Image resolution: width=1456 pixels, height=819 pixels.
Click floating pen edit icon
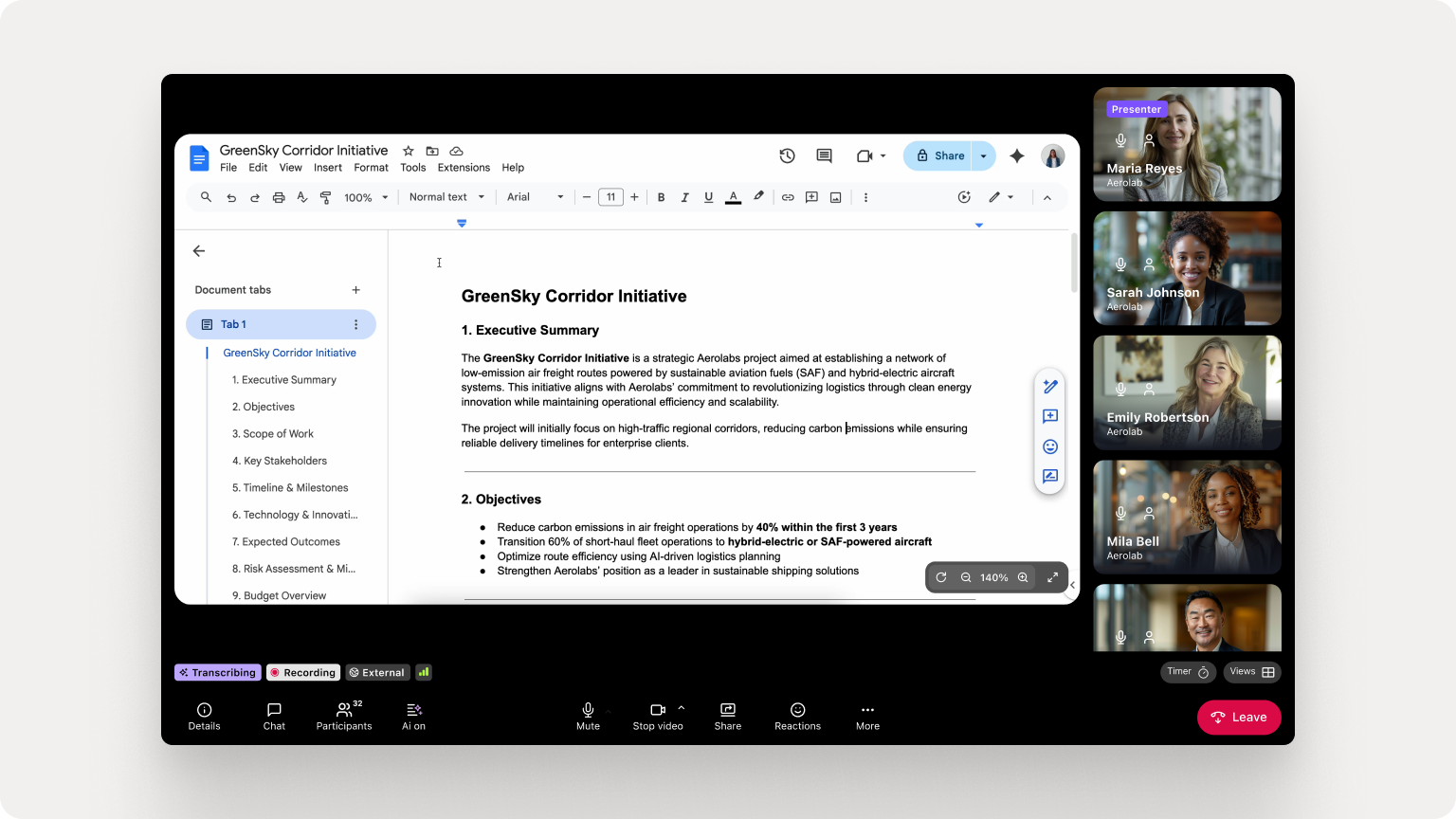coord(1050,387)
